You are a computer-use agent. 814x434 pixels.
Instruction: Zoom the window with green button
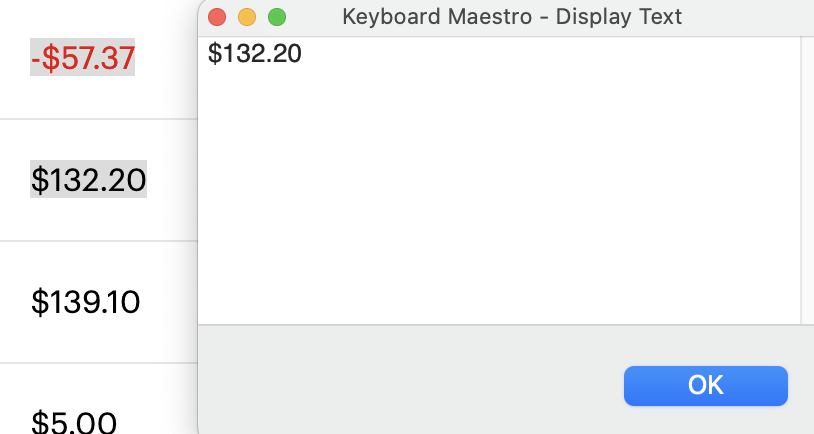click(x=277, y=17)
